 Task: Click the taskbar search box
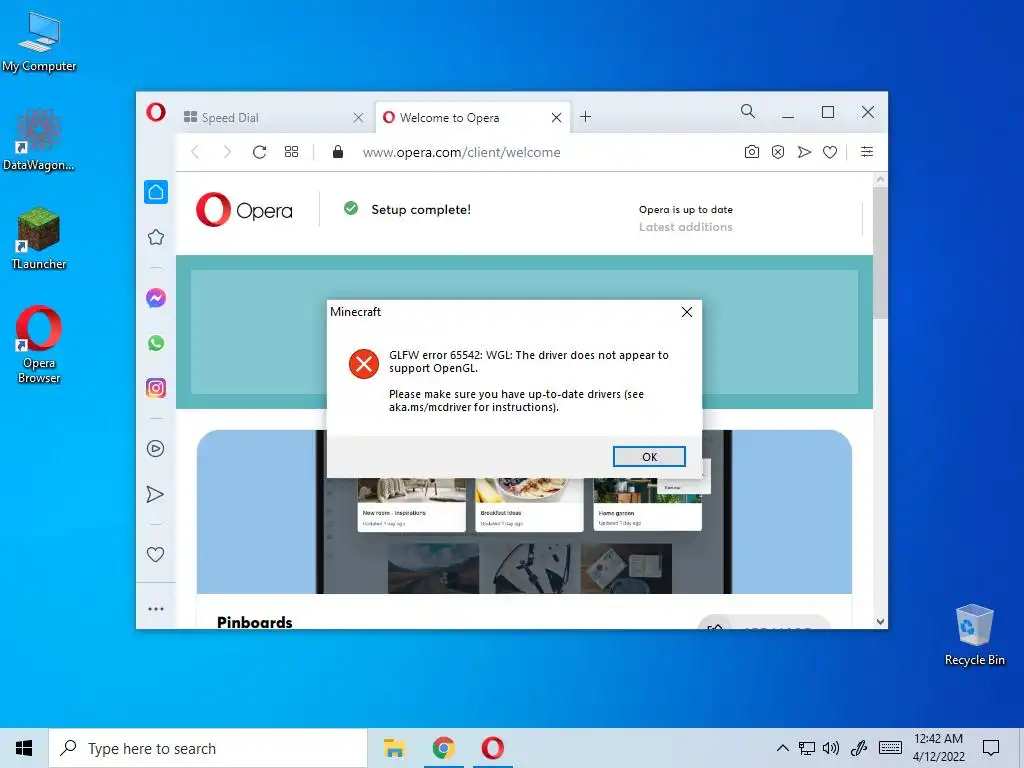[208, 748]
